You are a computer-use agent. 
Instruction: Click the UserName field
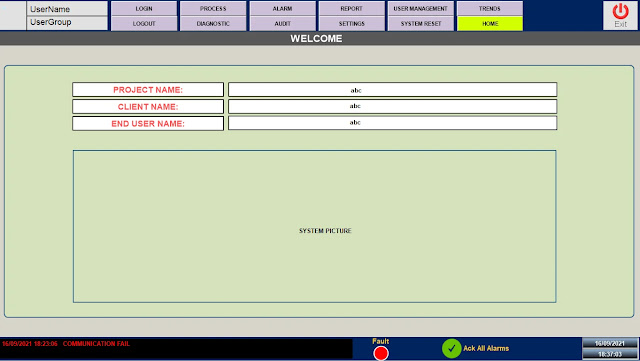67,9
